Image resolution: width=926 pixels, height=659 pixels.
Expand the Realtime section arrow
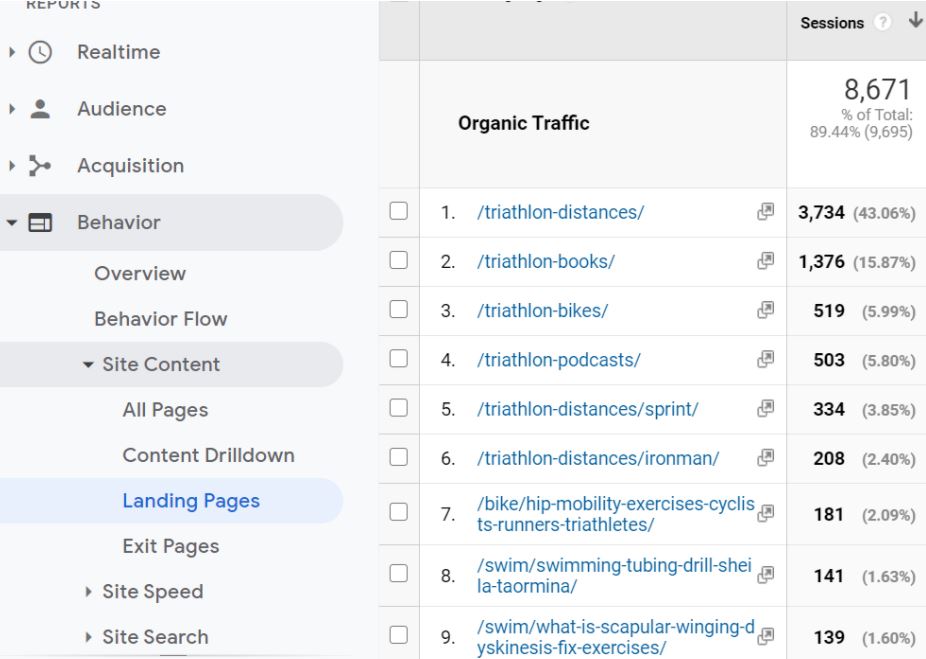coord(12,52)
